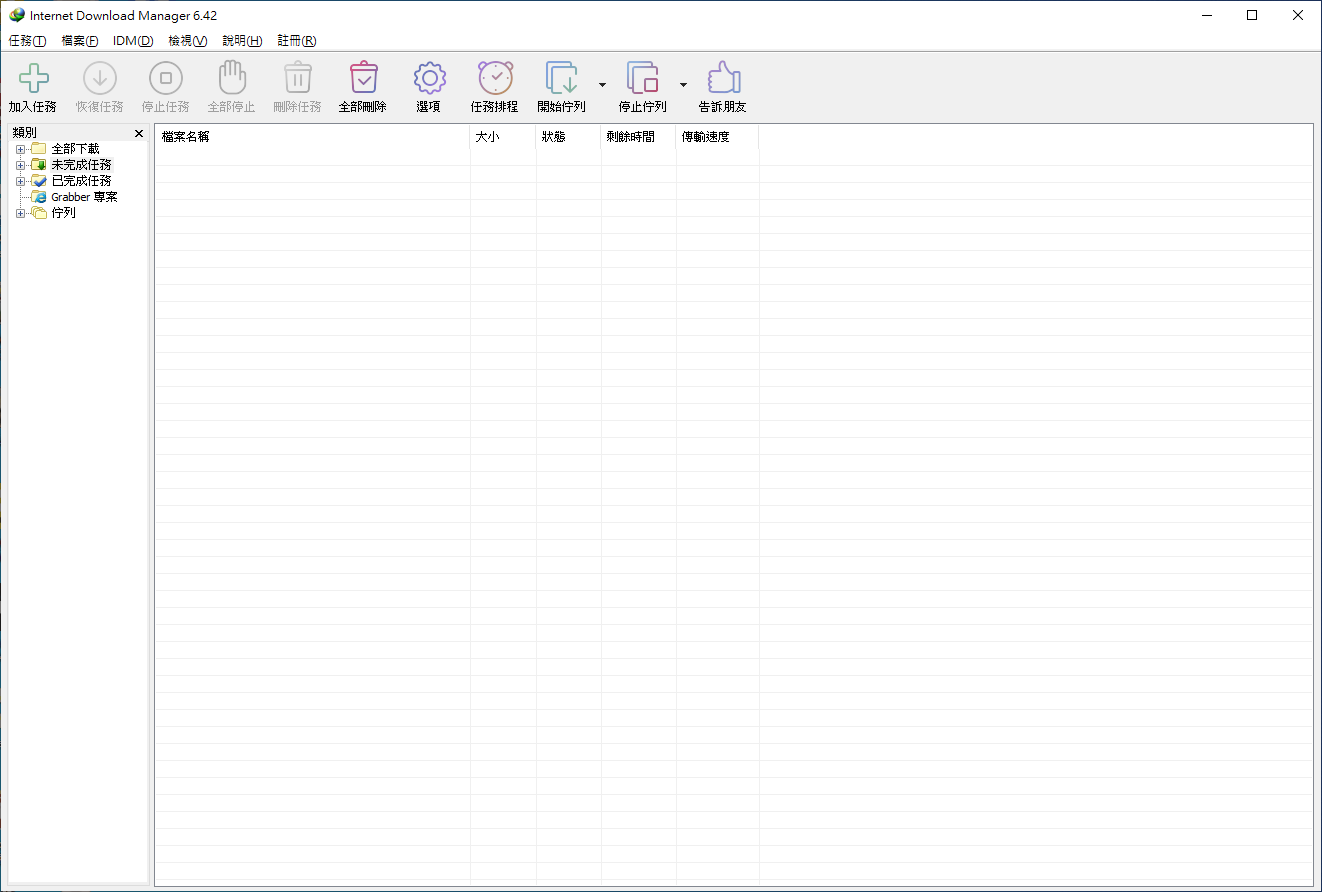Select the Grabber 專案 tree item
The height and width of the screenshot is (892, 1322).
click(x=84, y=197)
